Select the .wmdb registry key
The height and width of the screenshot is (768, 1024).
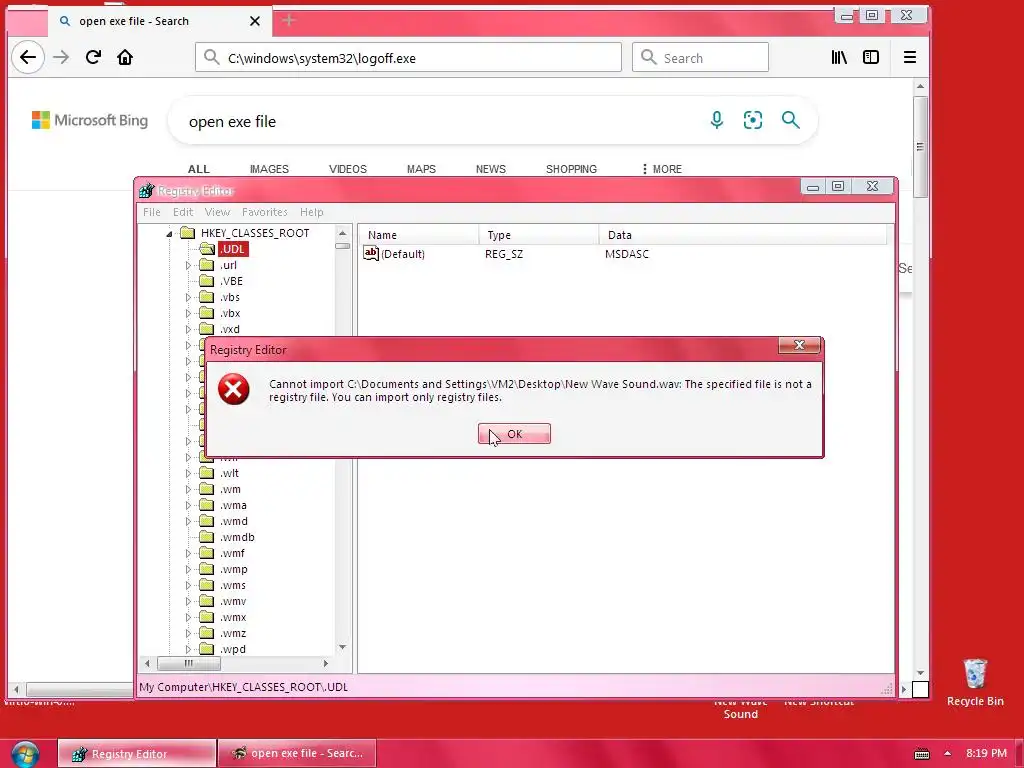tap(237, 537)
